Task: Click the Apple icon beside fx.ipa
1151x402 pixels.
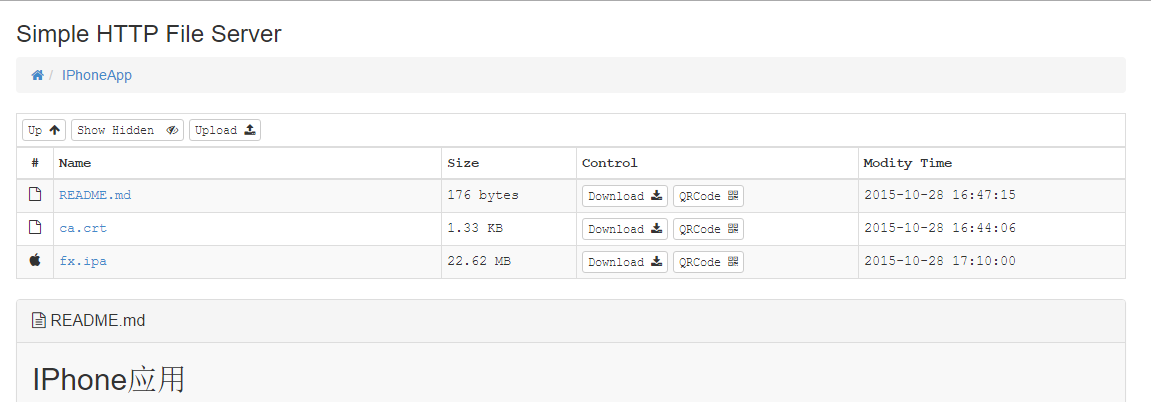Action: pos(35,261)
